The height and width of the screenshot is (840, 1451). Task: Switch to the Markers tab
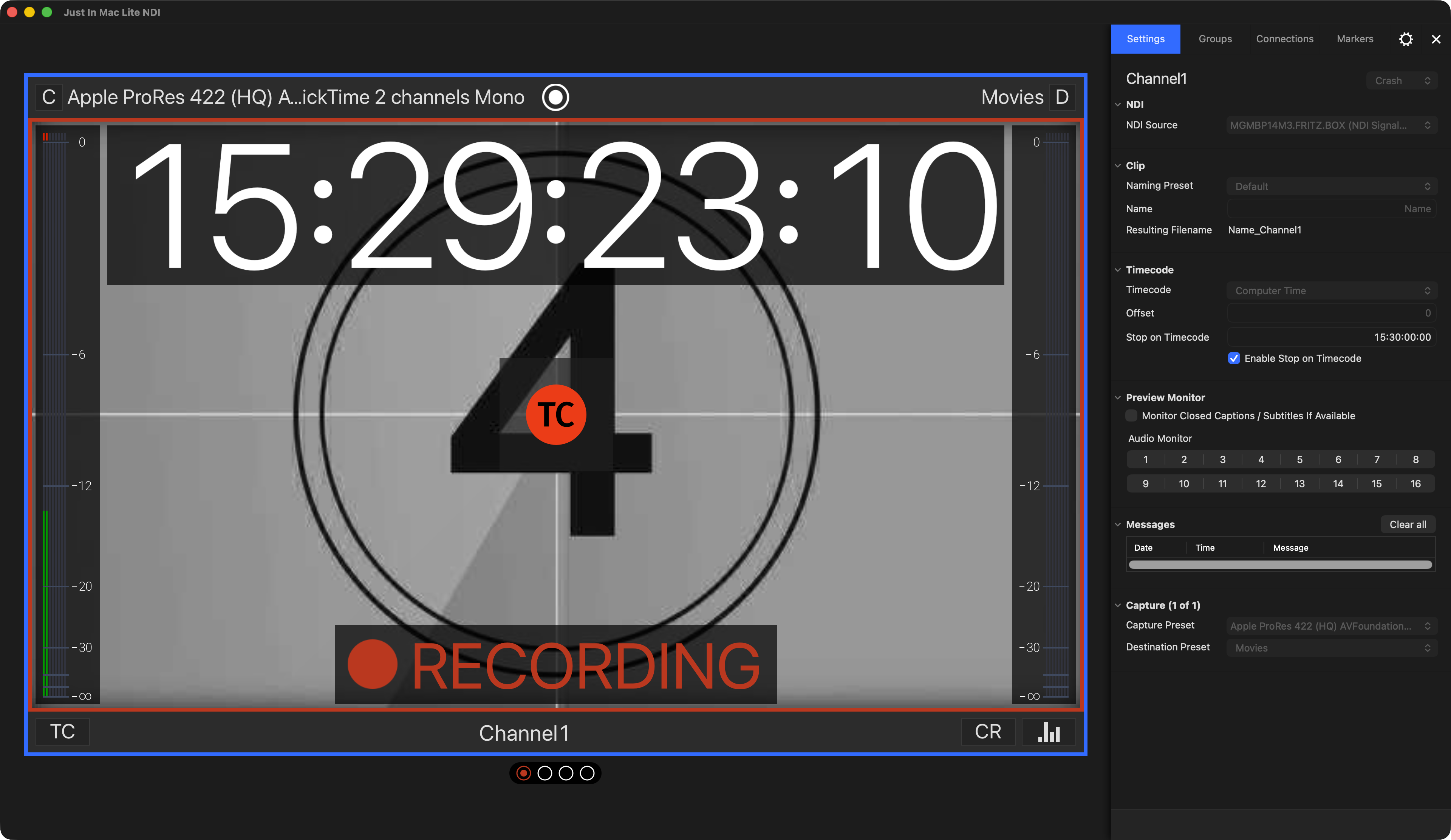coord(1355,39)
